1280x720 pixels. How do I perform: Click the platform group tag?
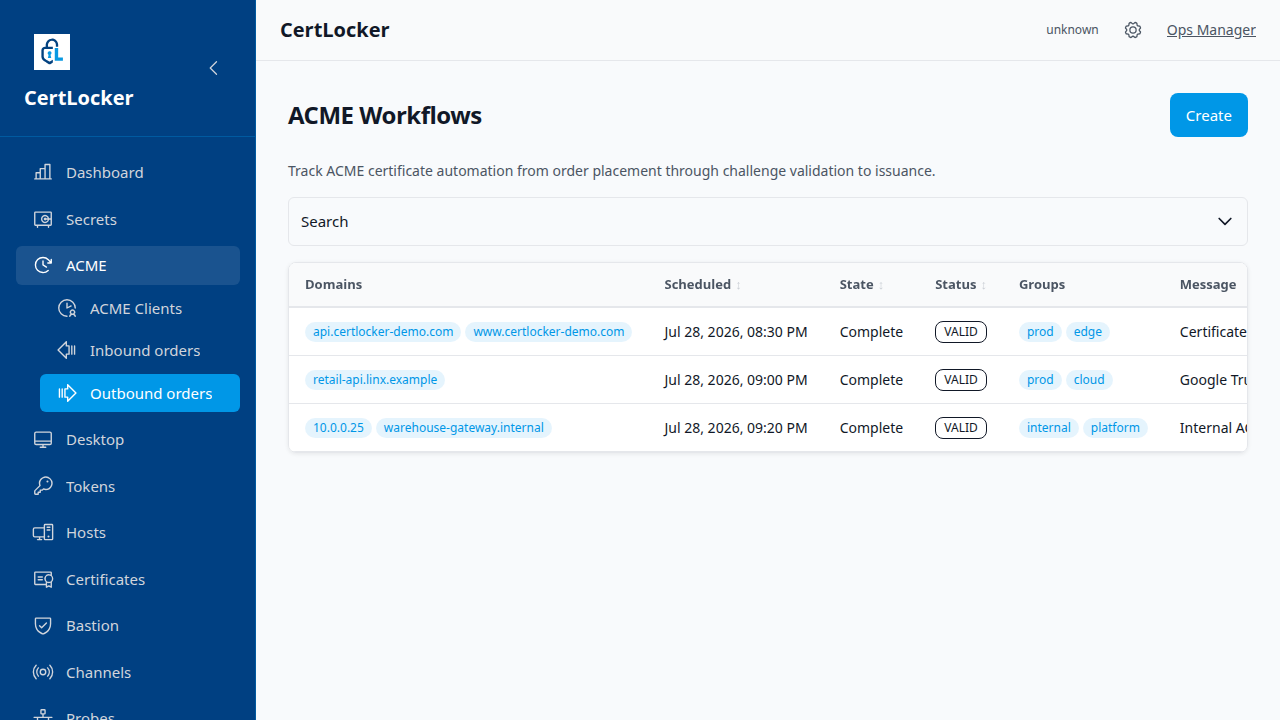(x=1115, y=427)
